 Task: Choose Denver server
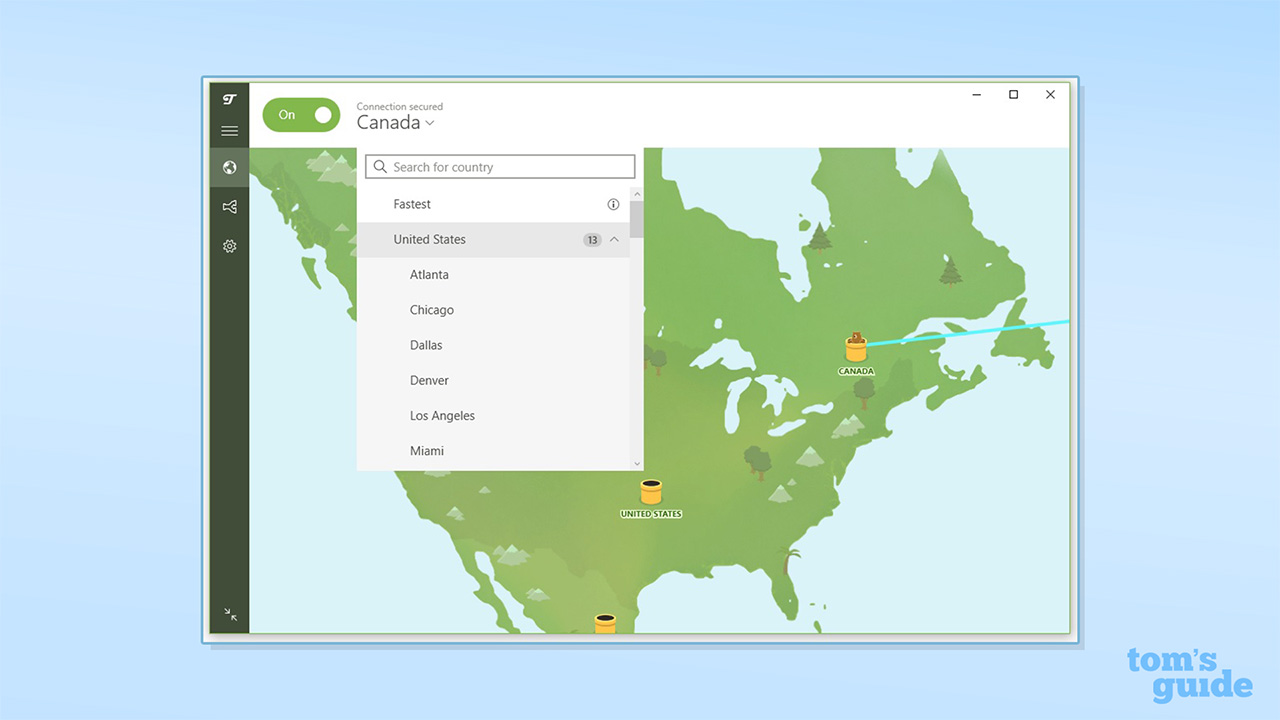[x=493, y=380]
